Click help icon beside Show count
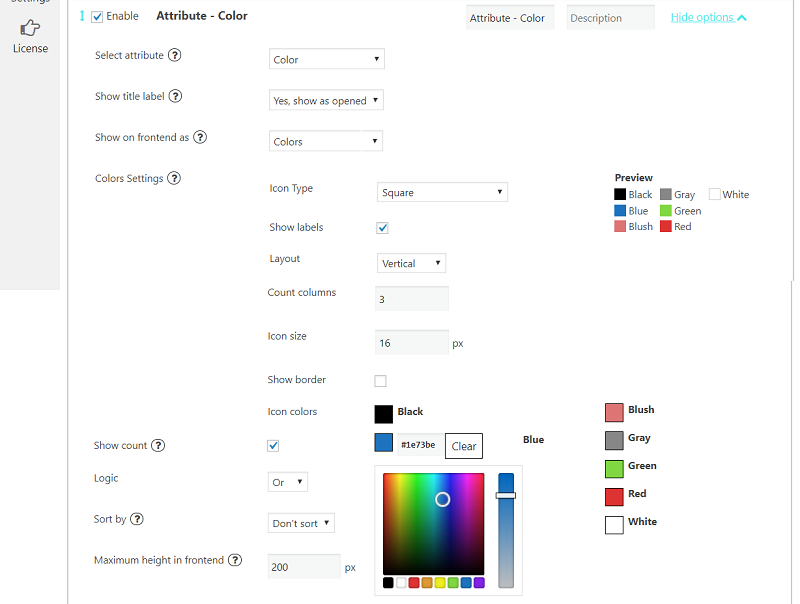This screenshot has width=800, height=604. click(158, 446)
